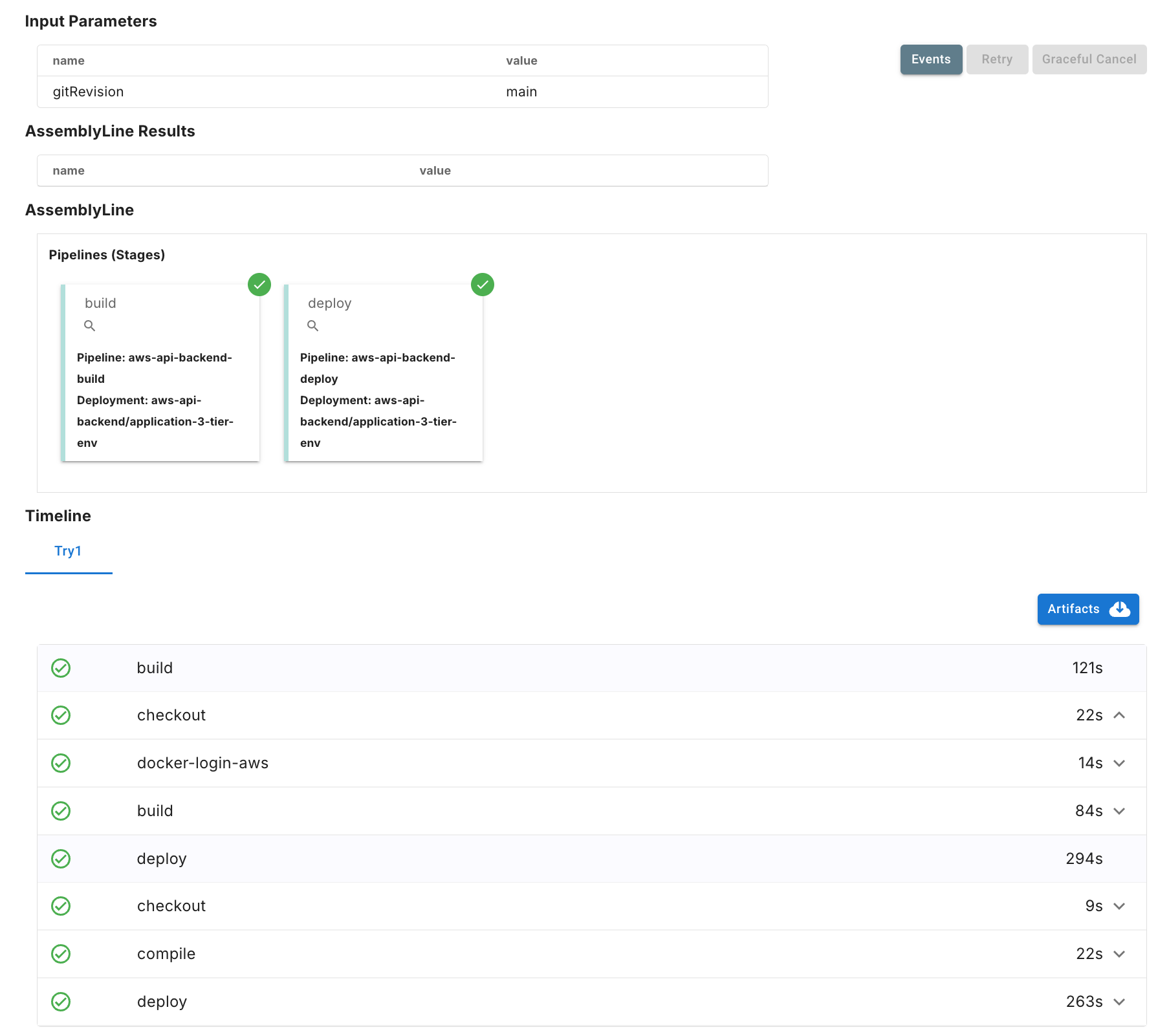Click success status icon of 121s build row
The width and height of the screenshot is (1158, 1036).
pyautogui.click(x=61, y=668)
